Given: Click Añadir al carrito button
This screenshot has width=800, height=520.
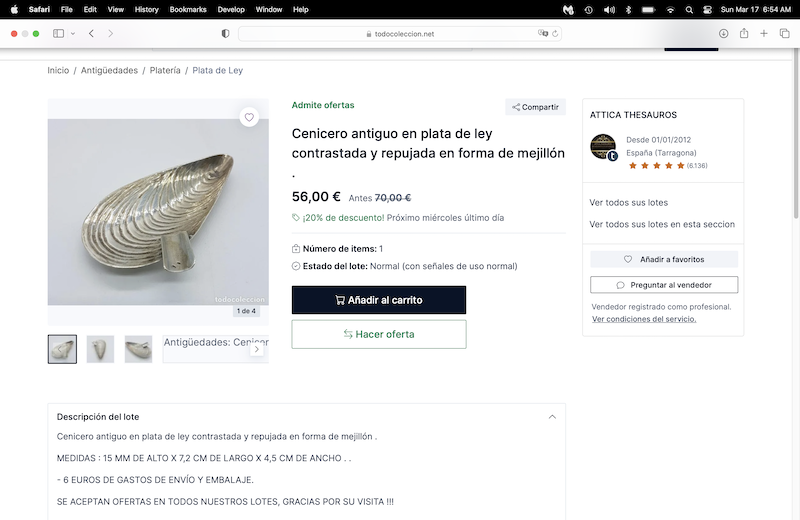Looking at the screenshot, I should click(379, 300).
